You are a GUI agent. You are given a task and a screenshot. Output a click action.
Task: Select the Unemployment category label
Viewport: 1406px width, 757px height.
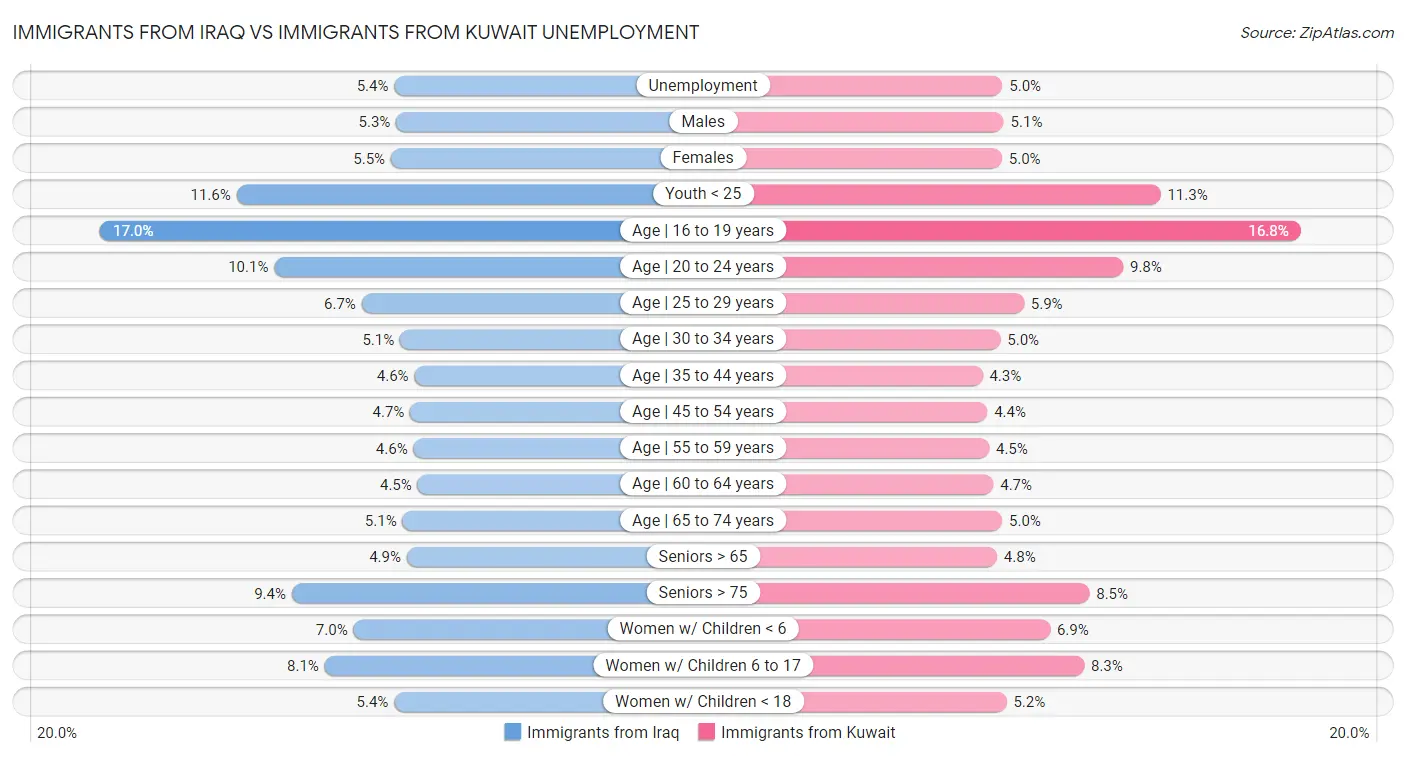pos(703,86)
